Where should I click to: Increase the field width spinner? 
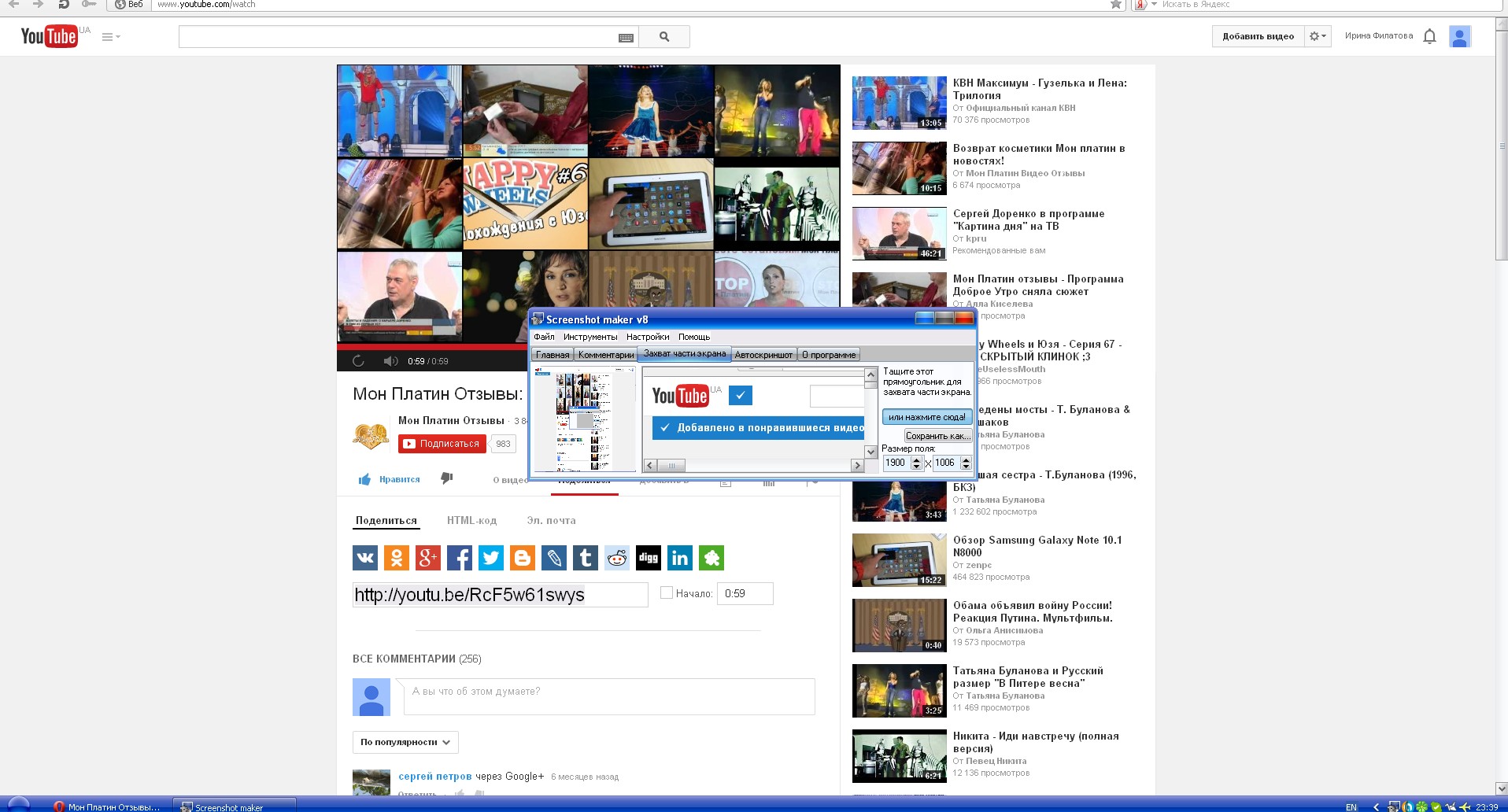point(917,460)
